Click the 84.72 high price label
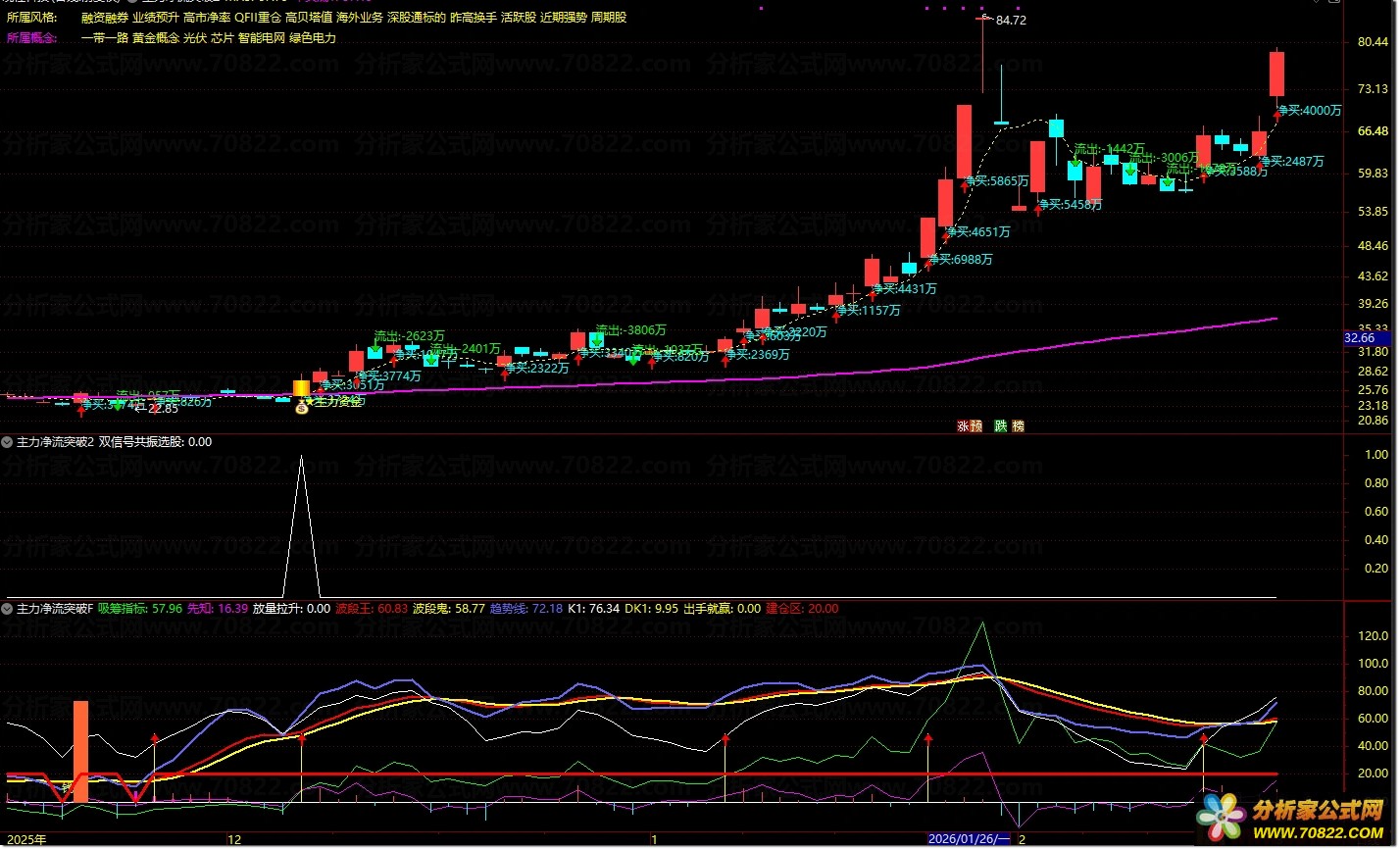Image resolution: width=1400 pixels, height=849 pixels. [x=1011, y=21]
